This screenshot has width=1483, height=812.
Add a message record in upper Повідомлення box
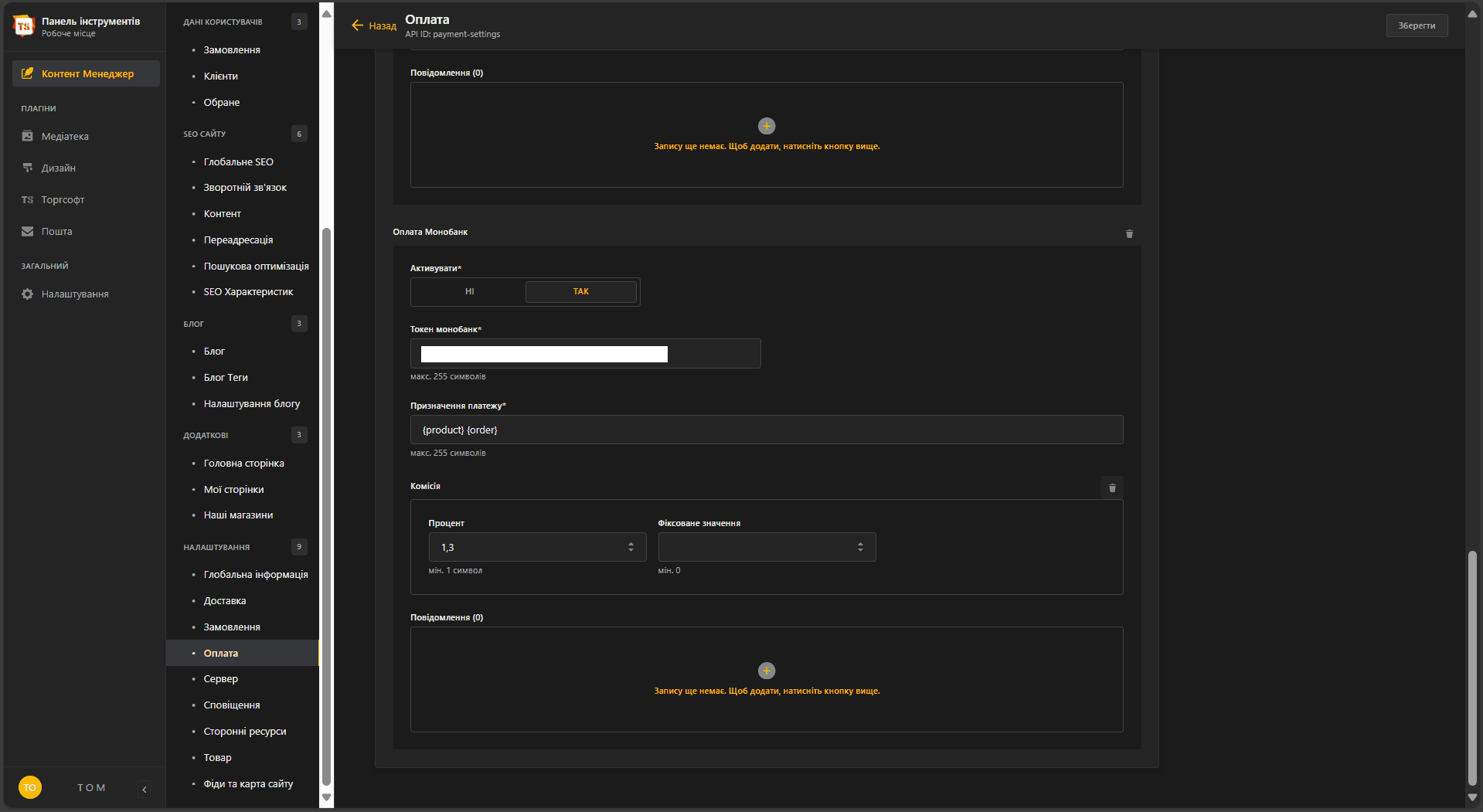[x=766, y=126]
